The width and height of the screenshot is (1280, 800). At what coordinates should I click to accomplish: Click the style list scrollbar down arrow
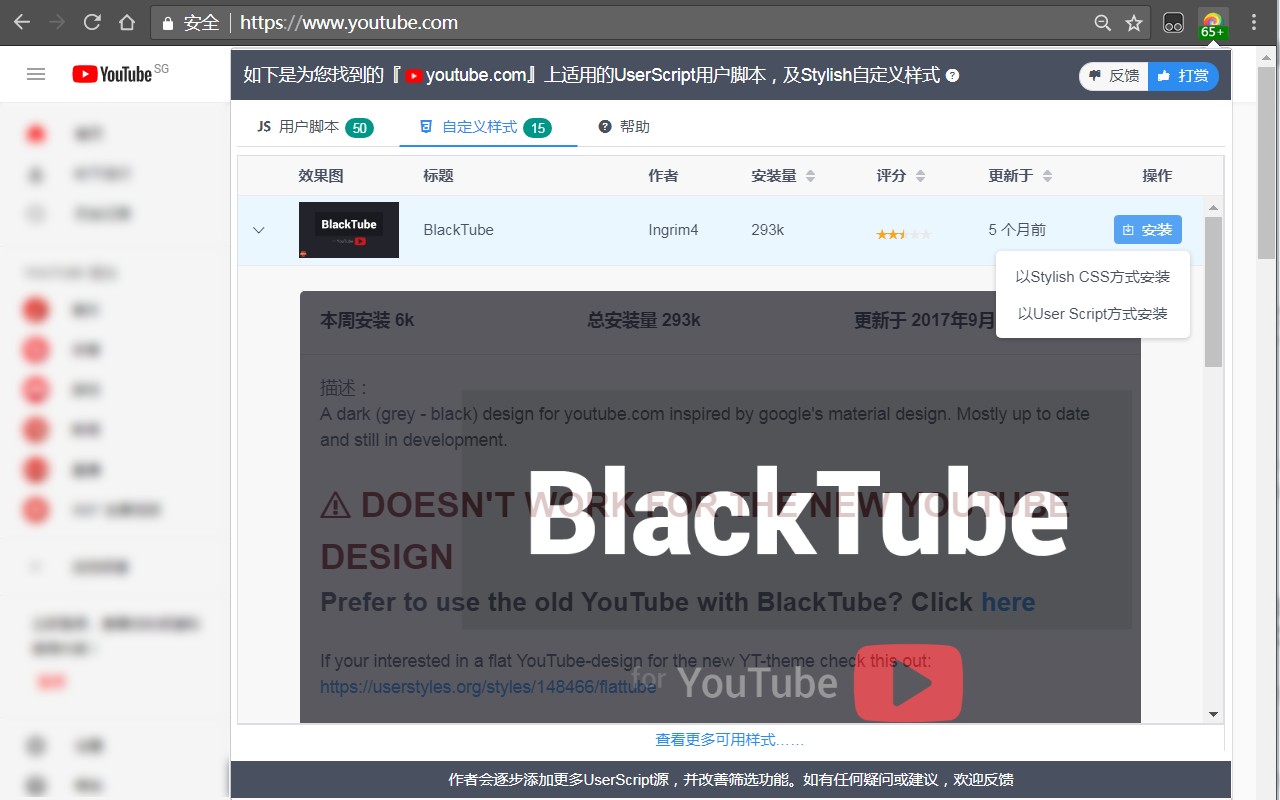[1214, 714]
